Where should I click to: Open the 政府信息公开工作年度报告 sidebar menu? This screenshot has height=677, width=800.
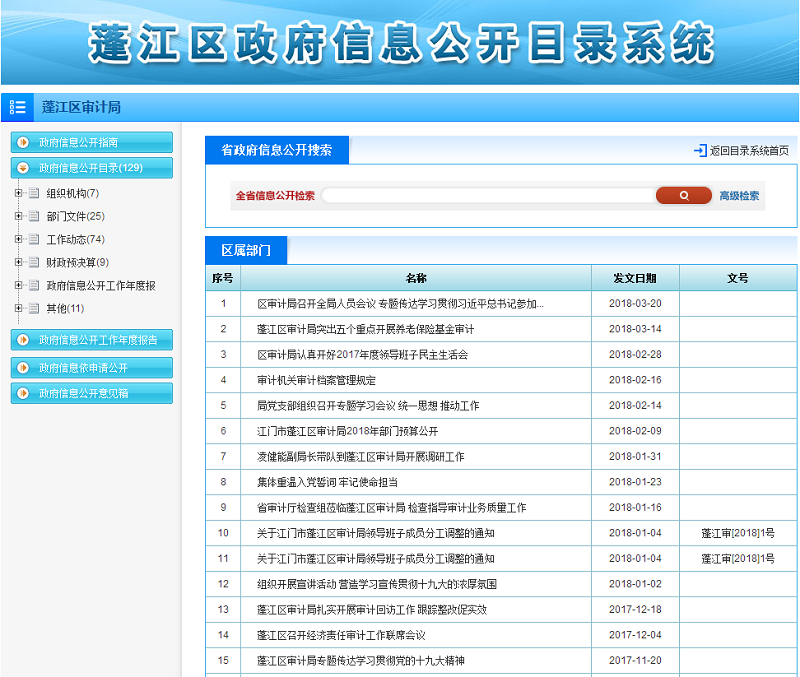[97, 340]
